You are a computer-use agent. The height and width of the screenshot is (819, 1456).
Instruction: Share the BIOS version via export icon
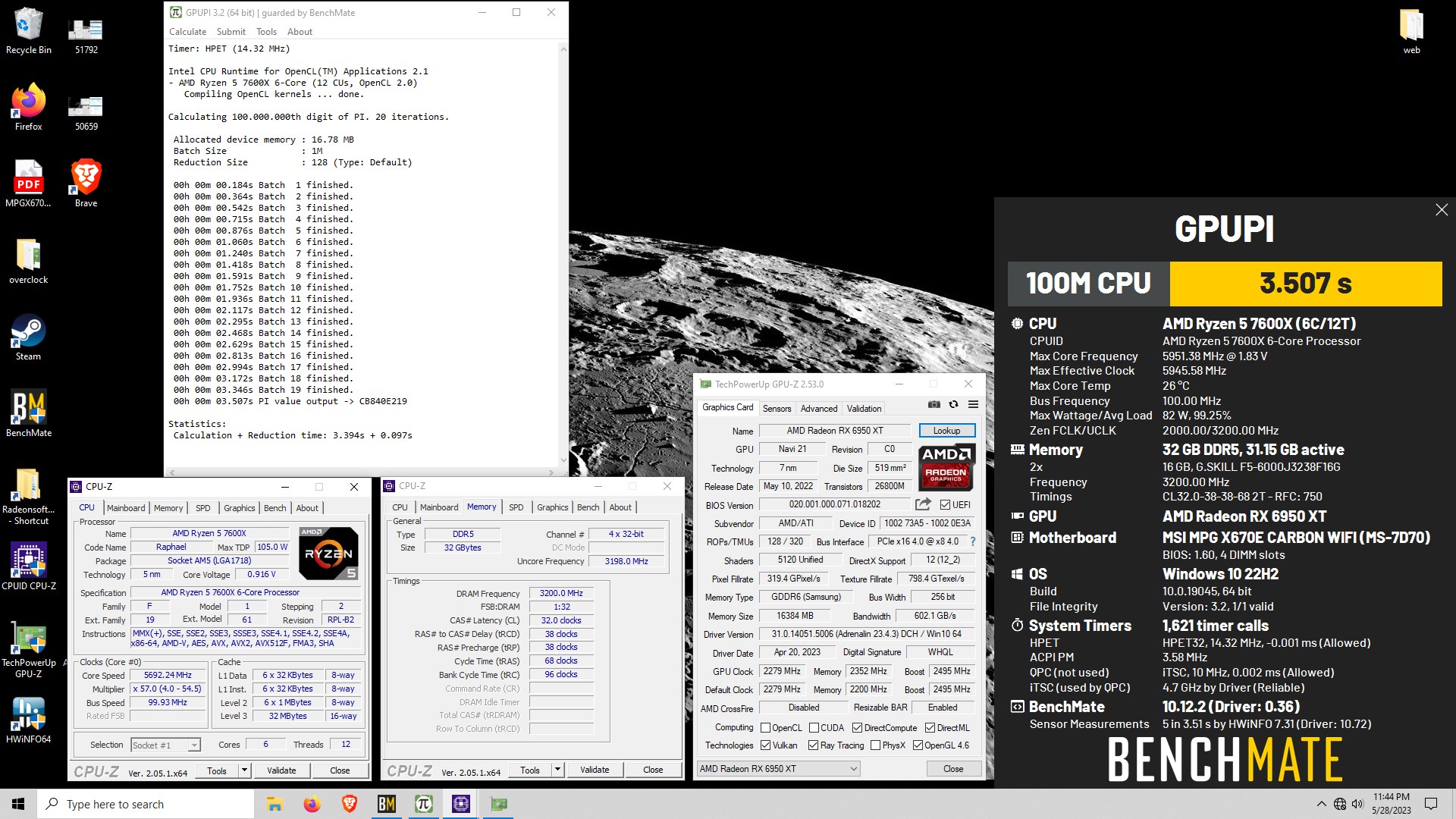(923, 504)
